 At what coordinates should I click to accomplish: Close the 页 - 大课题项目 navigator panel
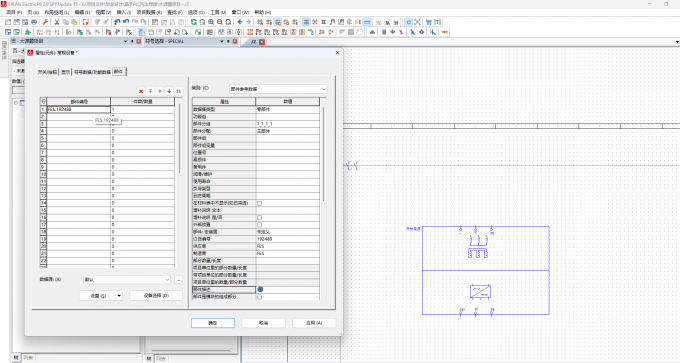coord(139,41)
